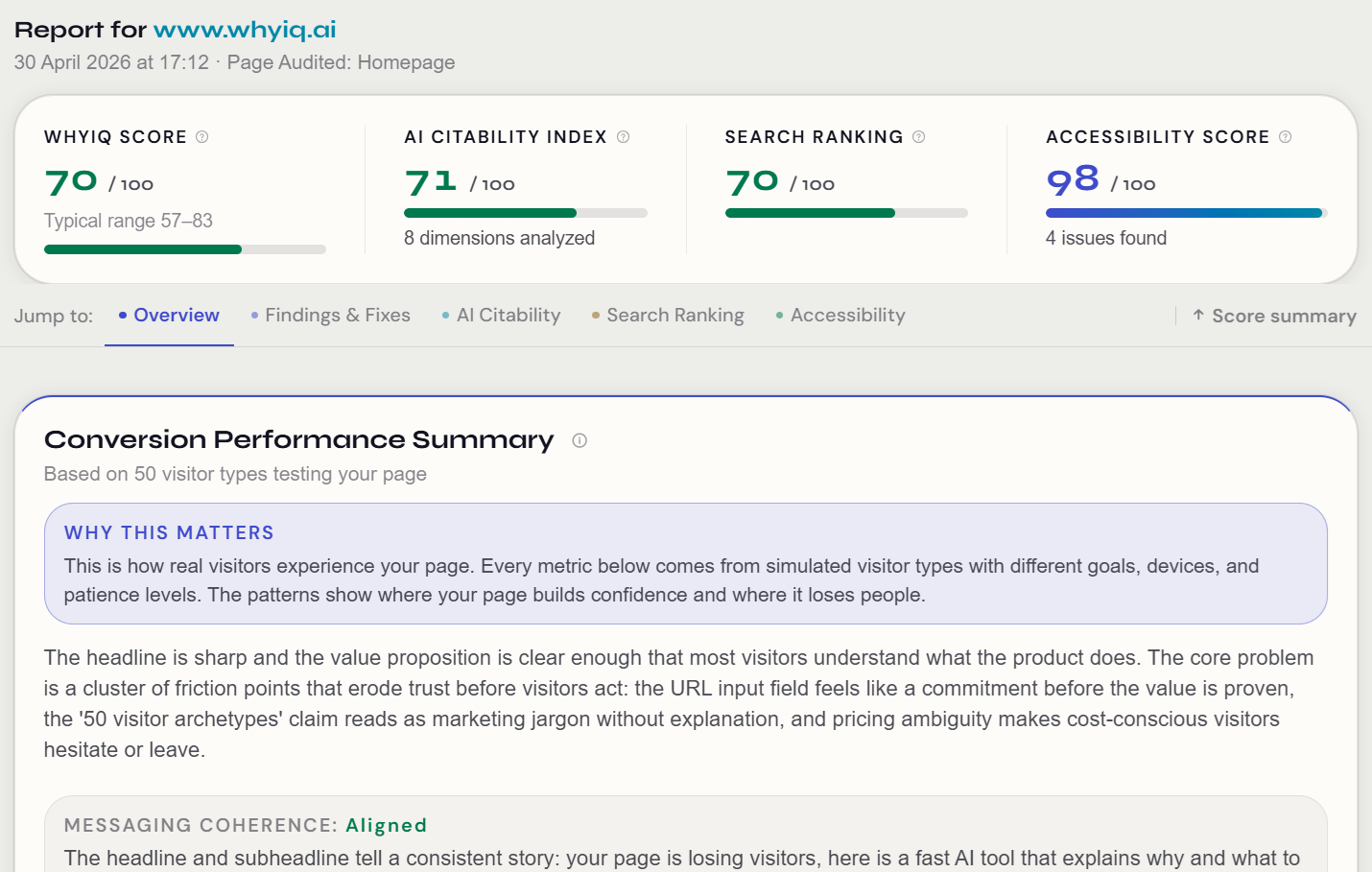Click the AI Citability value 71
The image size is (1372, 872).
pos(431,181)
